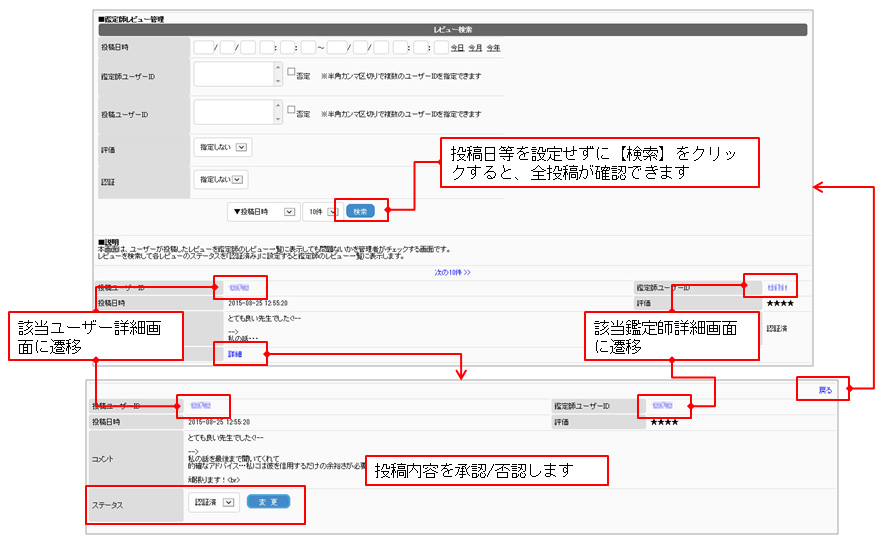This screenshot has width=892, height=546.
Task: Click into the 投稿ユーザーID text area
Action: [x=233, y=114]
